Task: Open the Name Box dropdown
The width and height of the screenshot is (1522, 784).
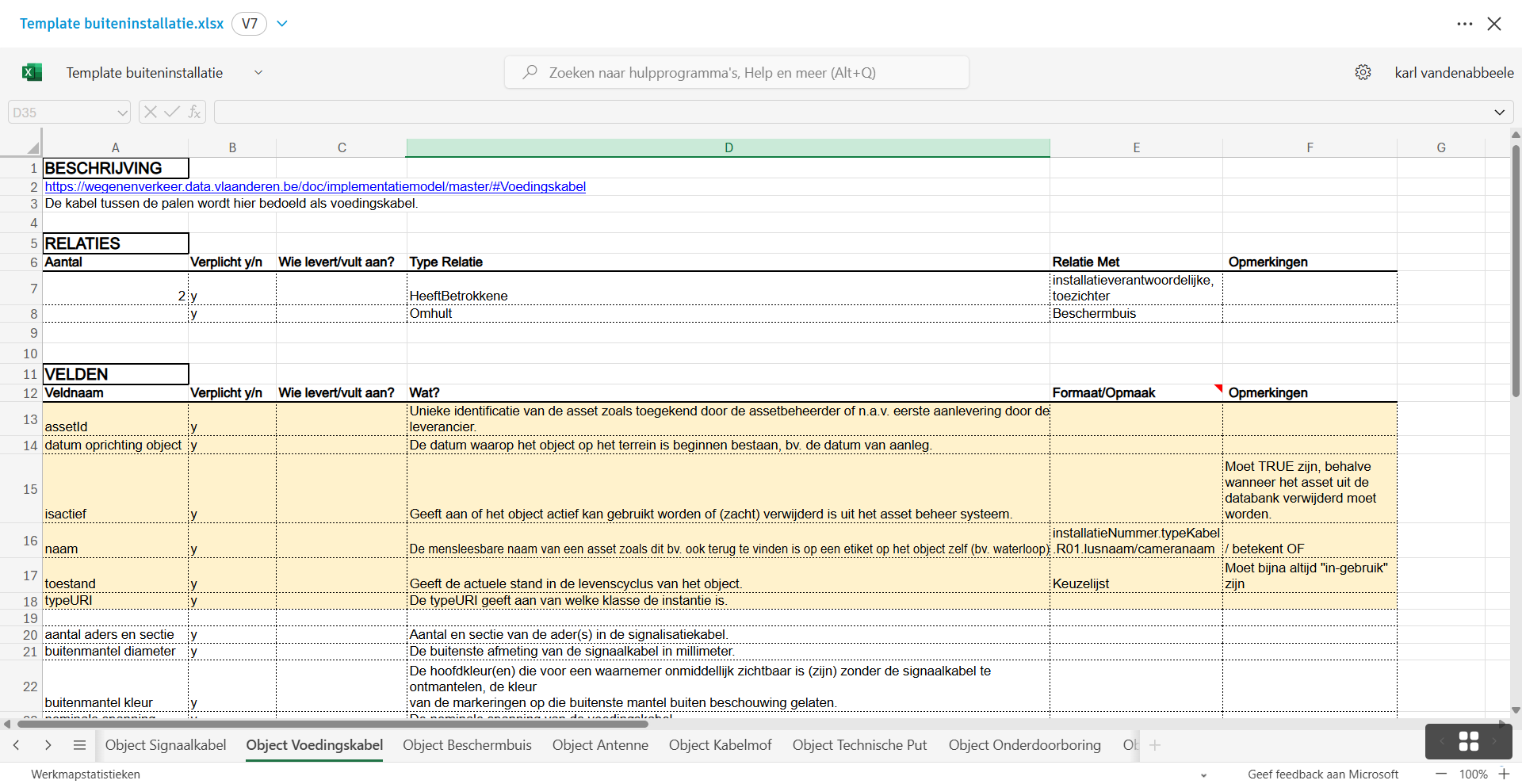Action: [122, 113]
